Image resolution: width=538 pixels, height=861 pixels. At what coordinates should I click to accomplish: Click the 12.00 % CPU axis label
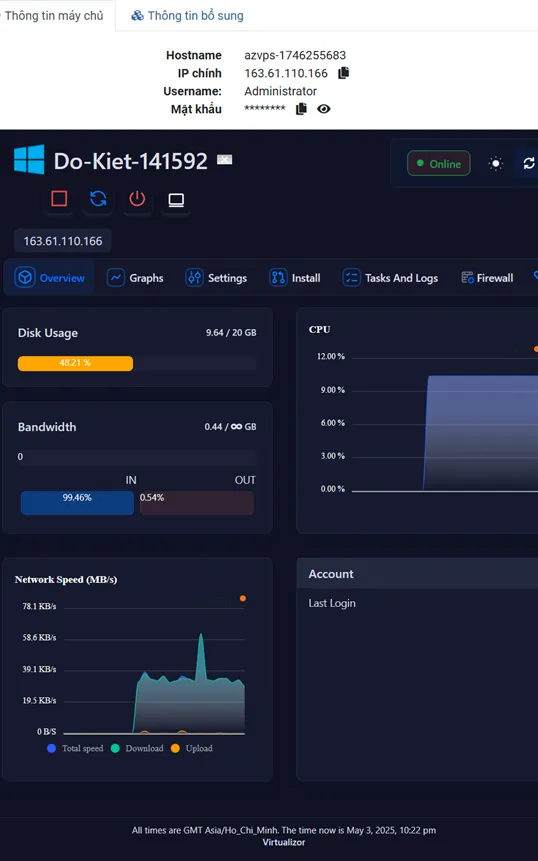(330, 356)
